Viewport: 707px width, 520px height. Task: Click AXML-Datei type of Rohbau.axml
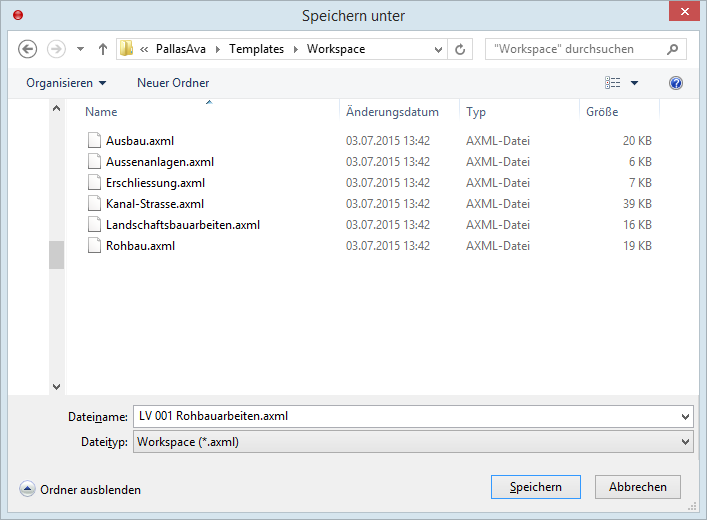pos(498,246)
